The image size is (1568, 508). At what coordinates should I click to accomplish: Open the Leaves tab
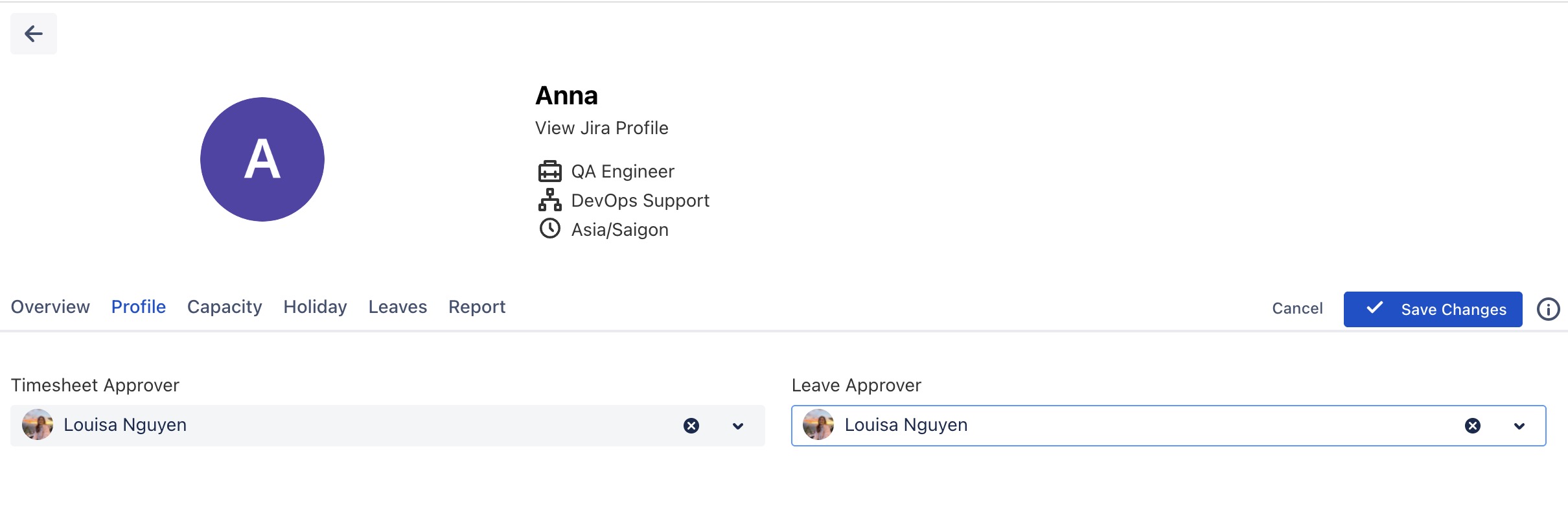398,307
